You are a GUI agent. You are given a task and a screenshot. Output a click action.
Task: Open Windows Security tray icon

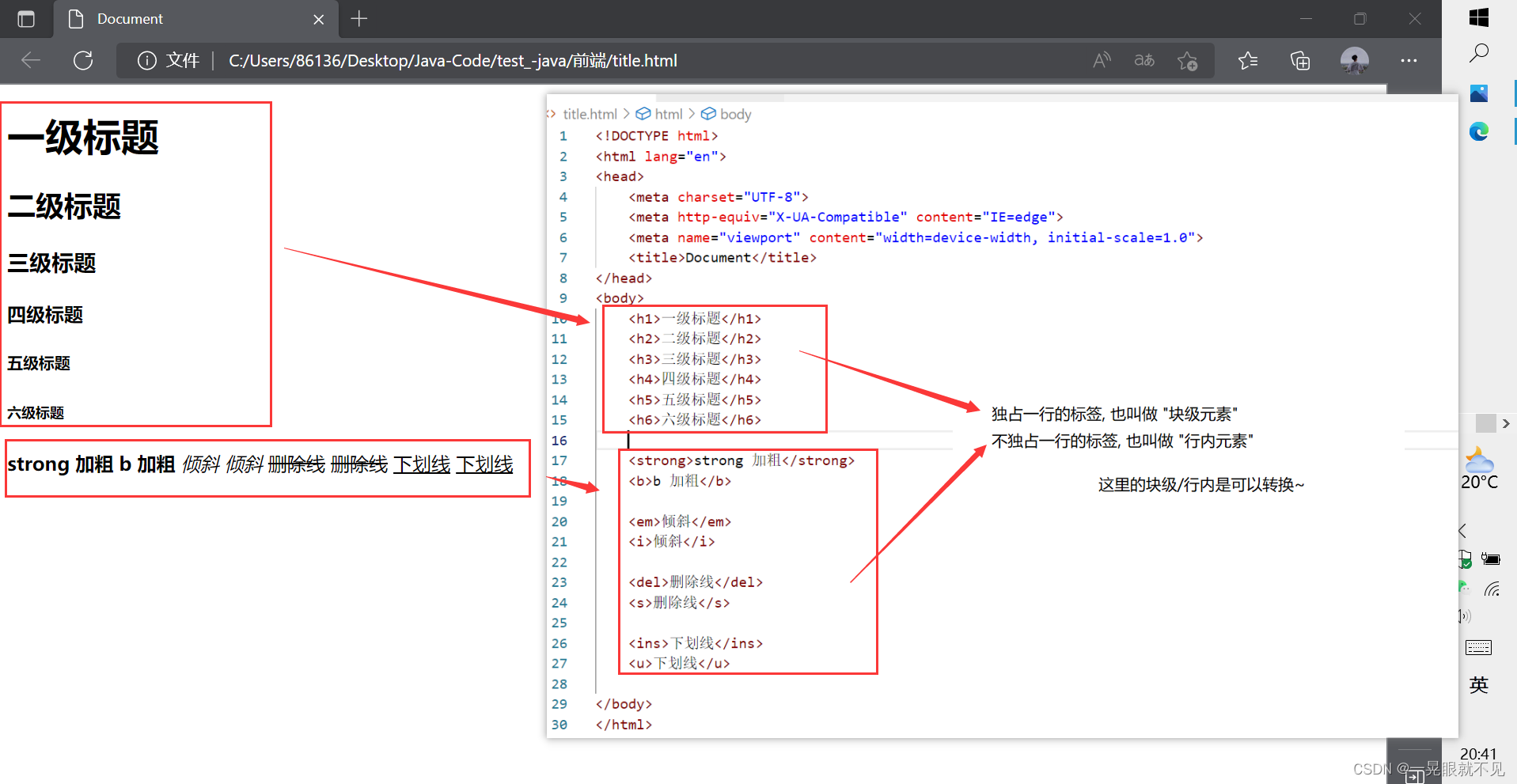[x=1465, y=560]
